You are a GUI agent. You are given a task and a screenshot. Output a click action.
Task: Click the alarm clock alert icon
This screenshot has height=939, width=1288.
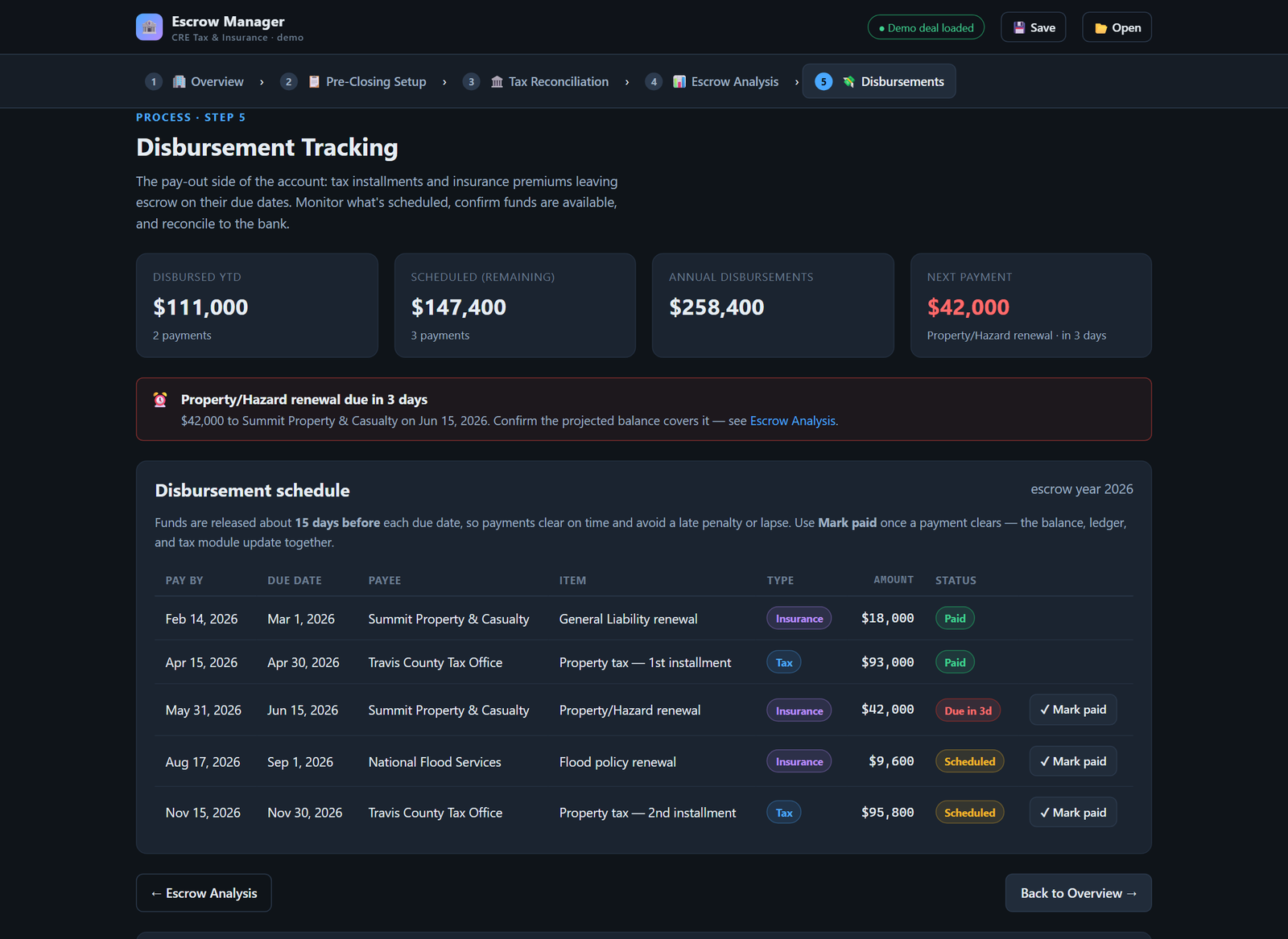(x=160, y=399)
